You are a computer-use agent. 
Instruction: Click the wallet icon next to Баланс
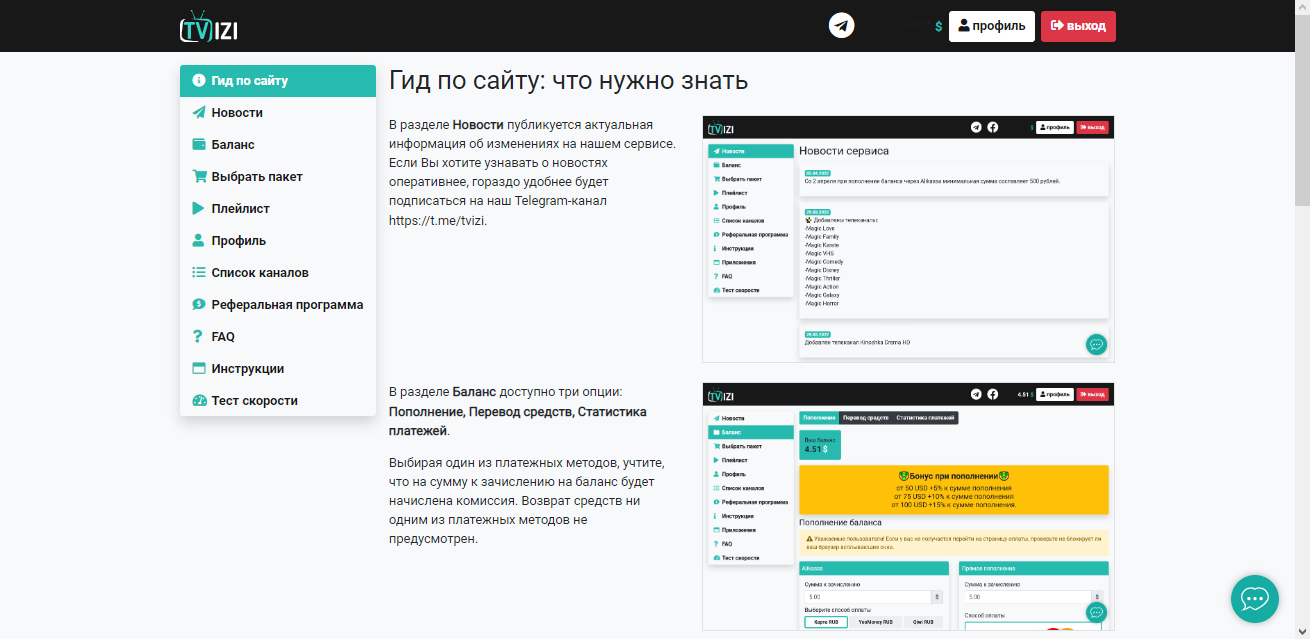(x=199, y=145)
